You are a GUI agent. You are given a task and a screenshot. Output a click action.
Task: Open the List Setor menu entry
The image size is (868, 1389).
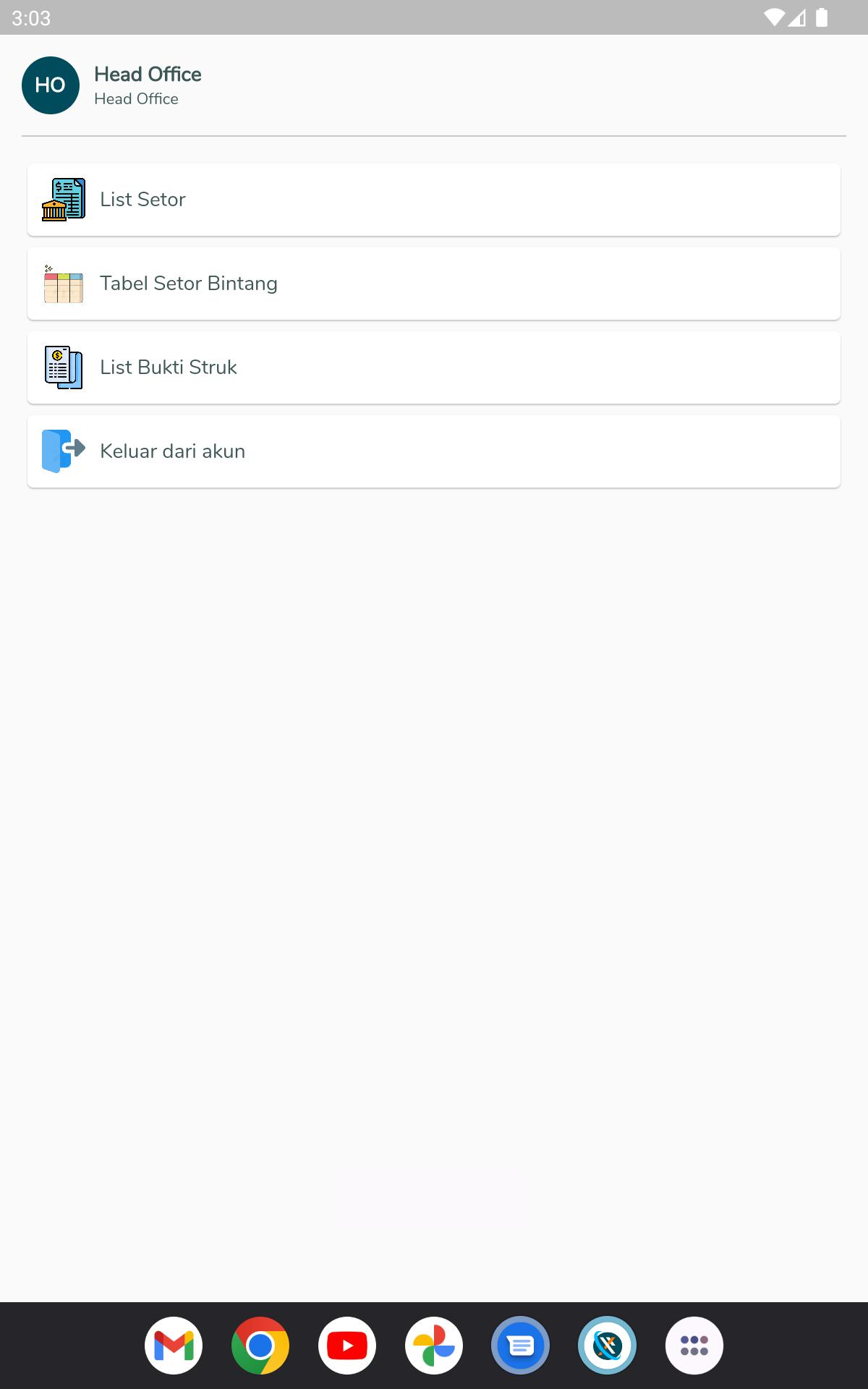(434, 200)
